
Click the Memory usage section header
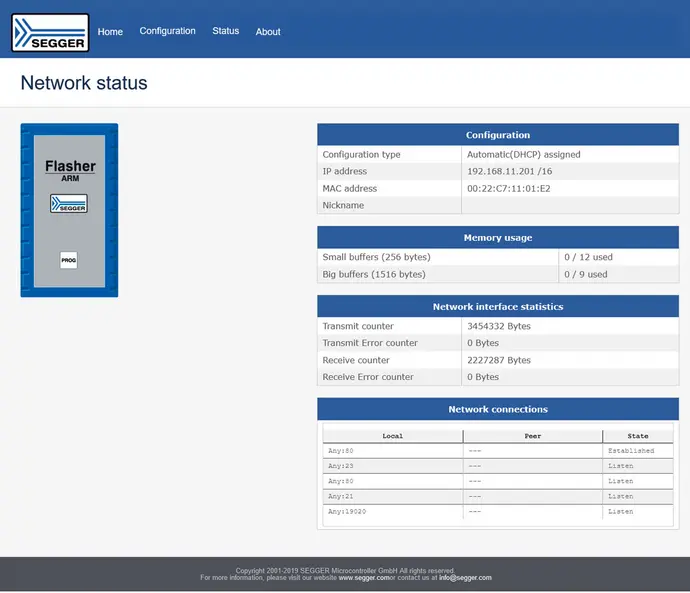pos(497,238)
